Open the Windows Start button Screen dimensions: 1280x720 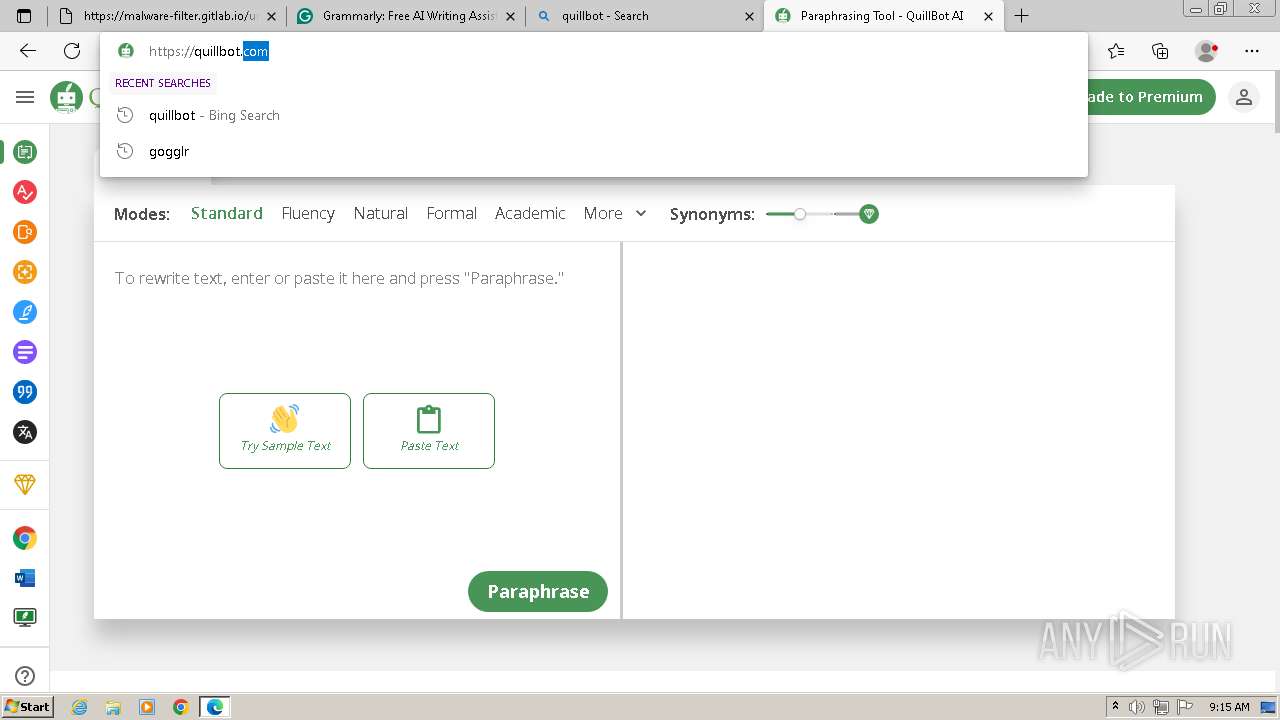tap(27, 707)
